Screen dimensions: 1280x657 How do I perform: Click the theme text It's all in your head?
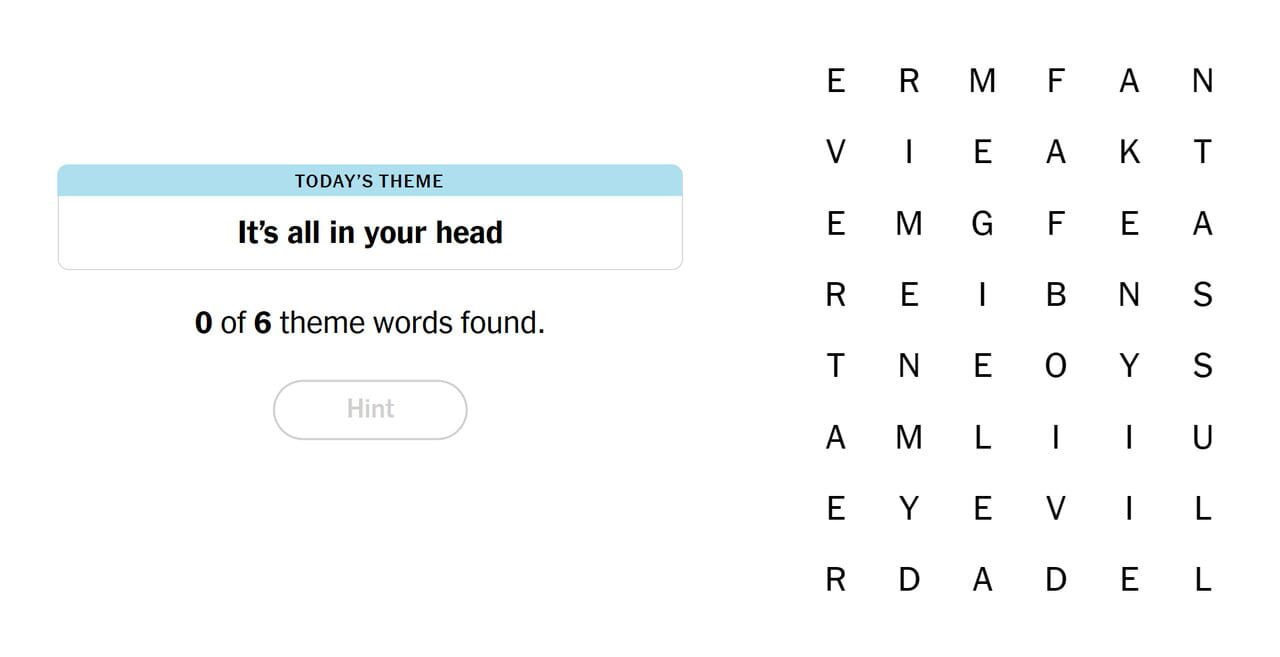pos(370,232)
